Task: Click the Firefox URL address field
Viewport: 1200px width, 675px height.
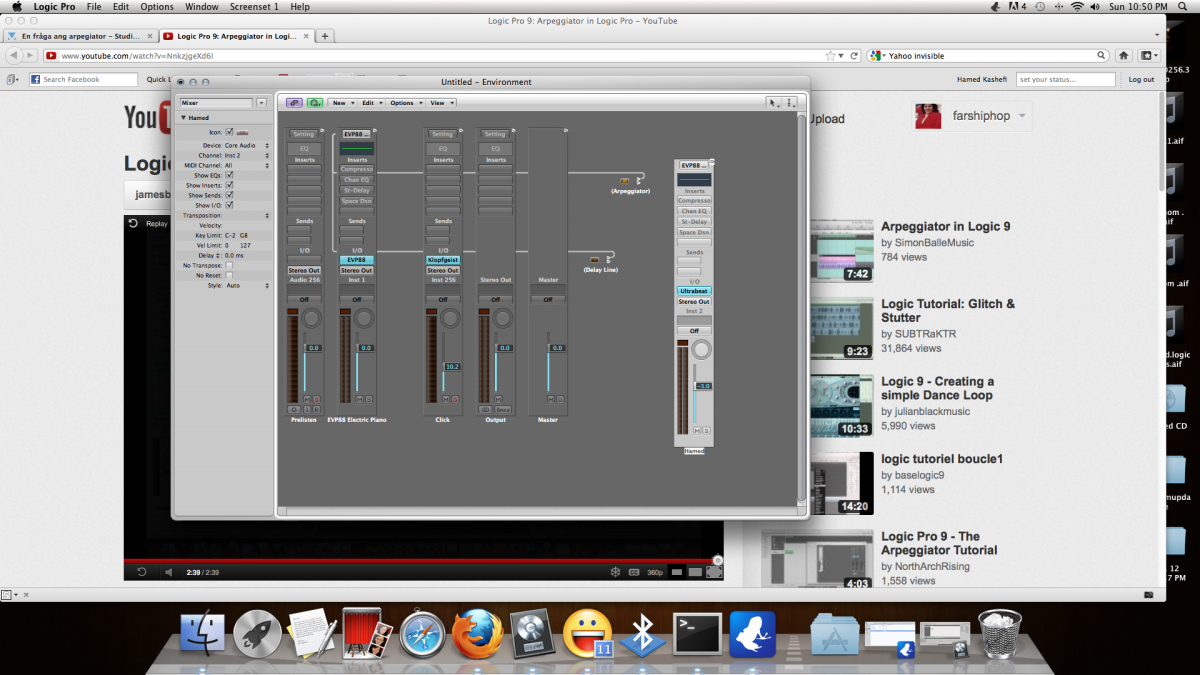Action: (440, 56)
